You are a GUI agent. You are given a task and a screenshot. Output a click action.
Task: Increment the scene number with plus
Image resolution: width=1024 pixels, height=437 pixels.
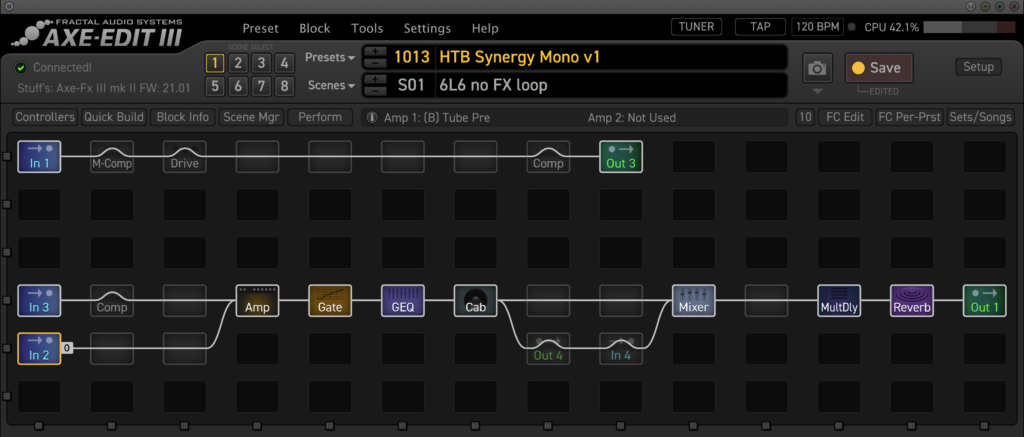coord(375,80)
